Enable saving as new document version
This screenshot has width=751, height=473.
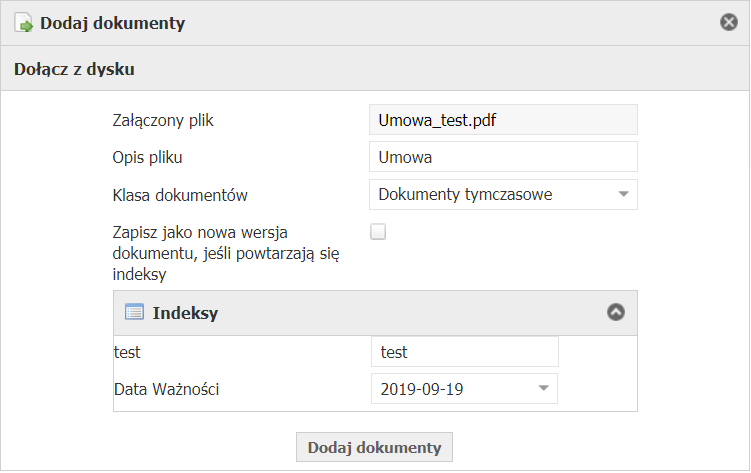[378, 232]
